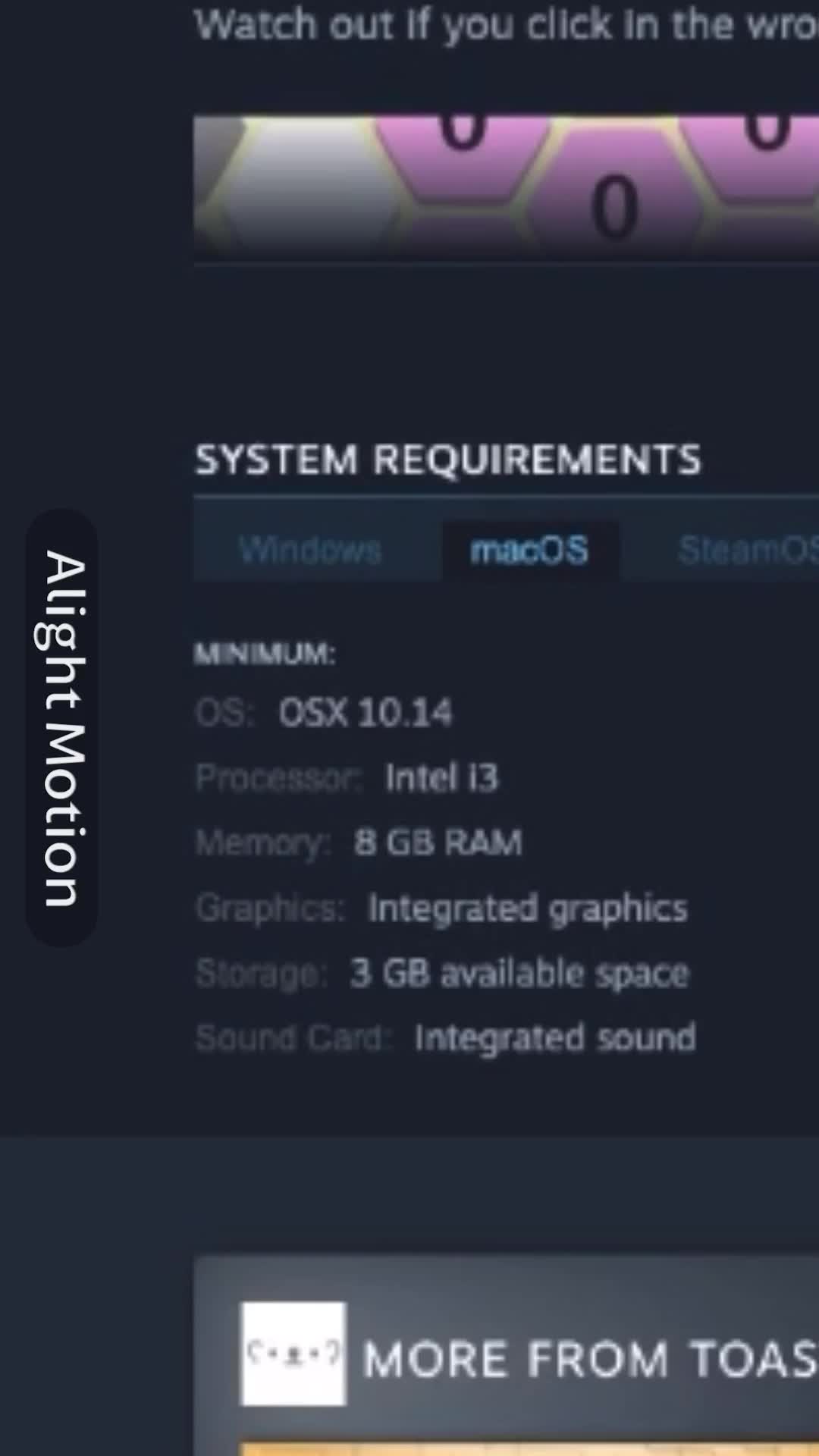819x1456 pixels.
Task: Click the 8 GB RAM memory entry
Action: [x=438, y=843]
